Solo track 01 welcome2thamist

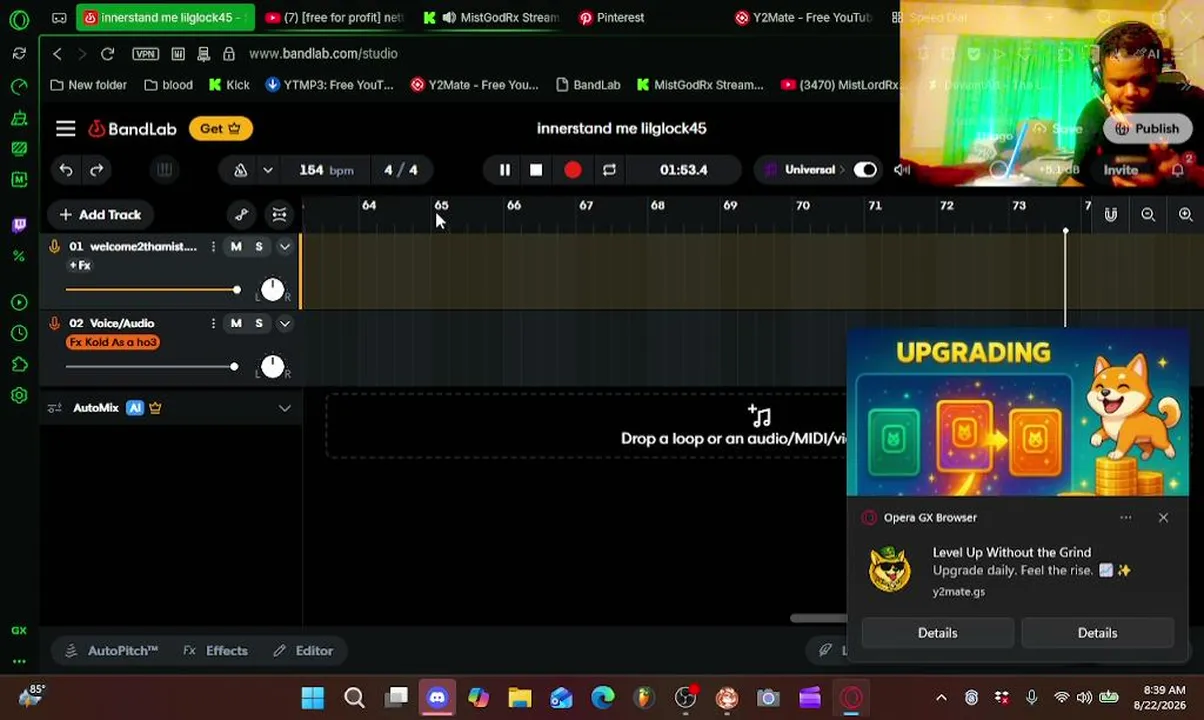click(x=259, y=247)
